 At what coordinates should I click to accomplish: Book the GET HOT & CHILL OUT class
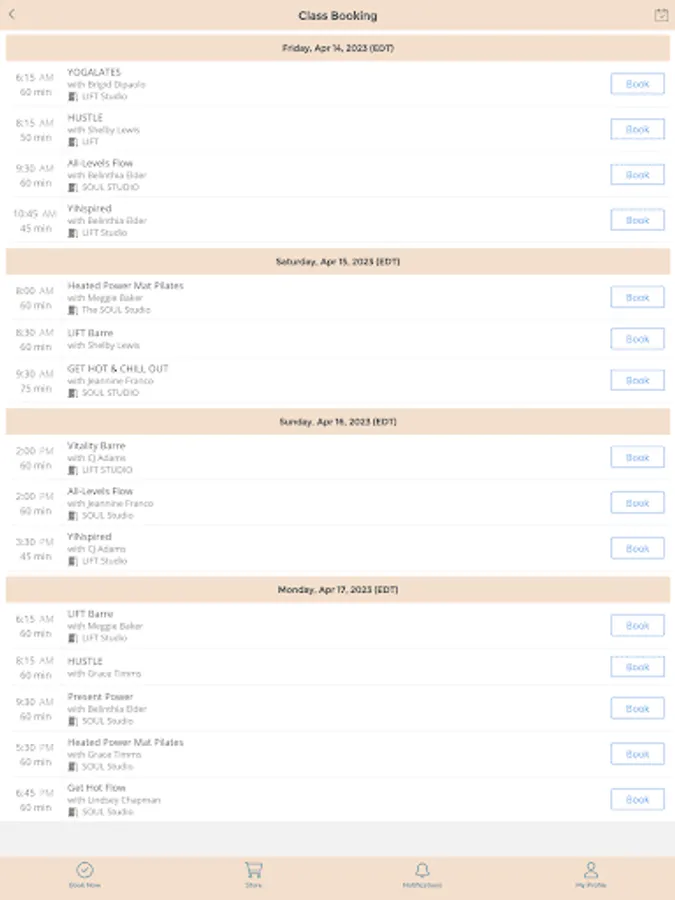[637, 380]
